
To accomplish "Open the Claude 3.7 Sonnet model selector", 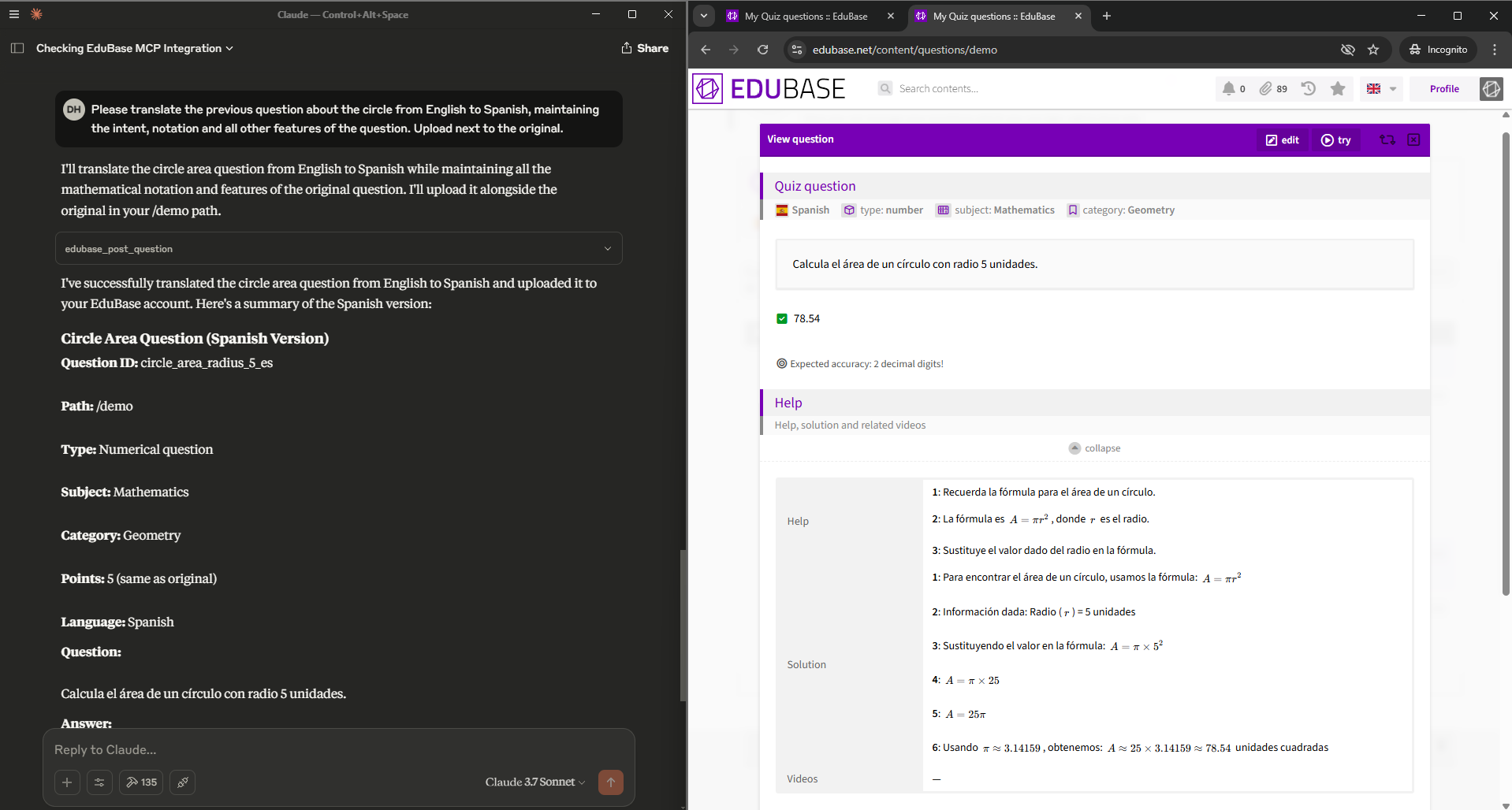I will pyautogui.click(x=535, y=782).
